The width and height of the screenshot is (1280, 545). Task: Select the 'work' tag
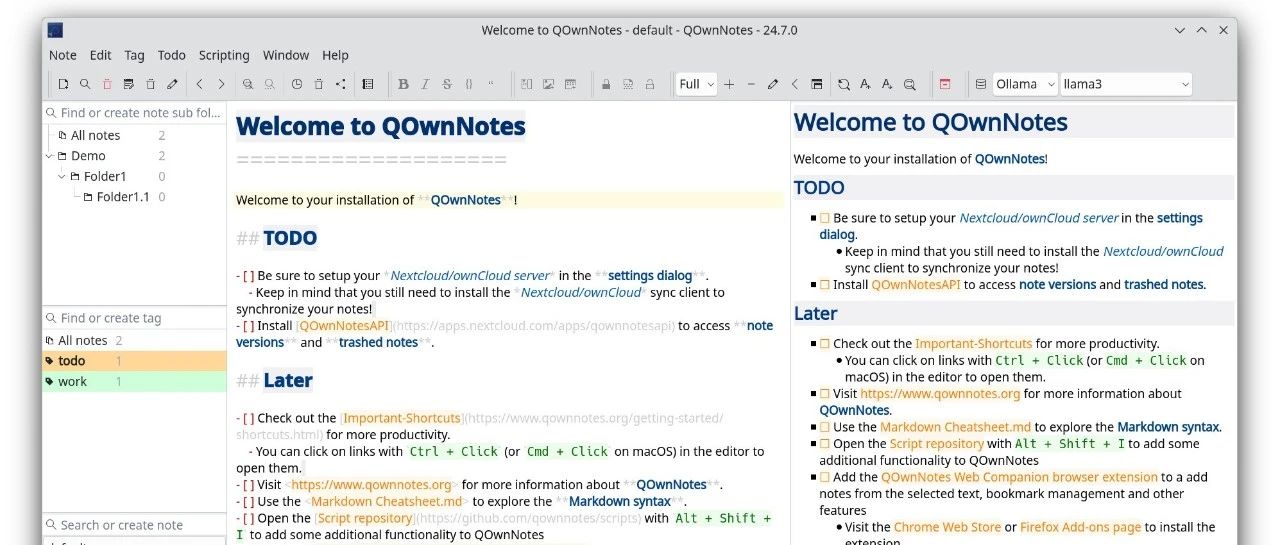point(134,382)
